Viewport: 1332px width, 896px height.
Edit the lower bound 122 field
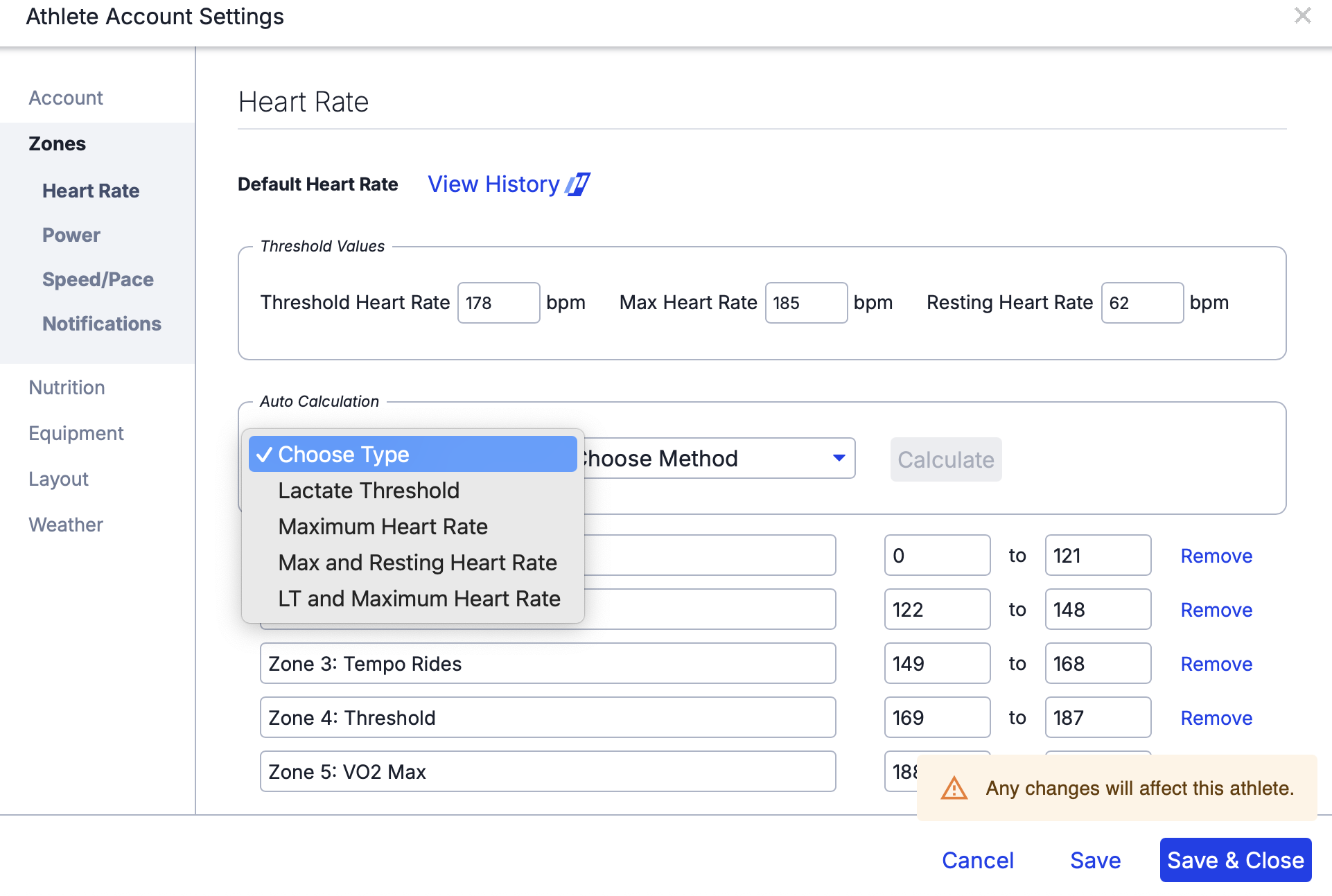(937, 609)
